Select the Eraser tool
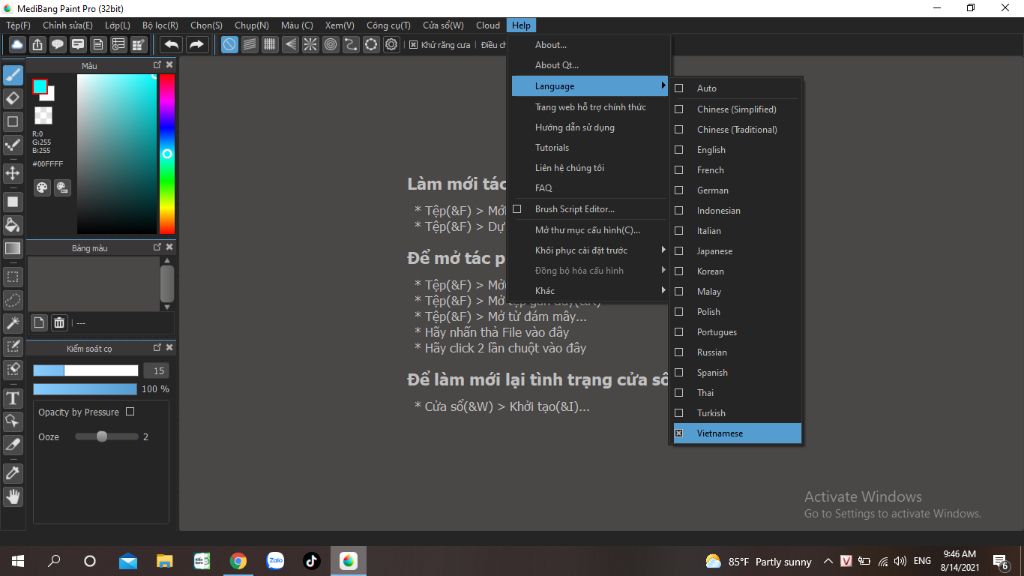This screenshot has height=576, width=1024. [12, 99]
